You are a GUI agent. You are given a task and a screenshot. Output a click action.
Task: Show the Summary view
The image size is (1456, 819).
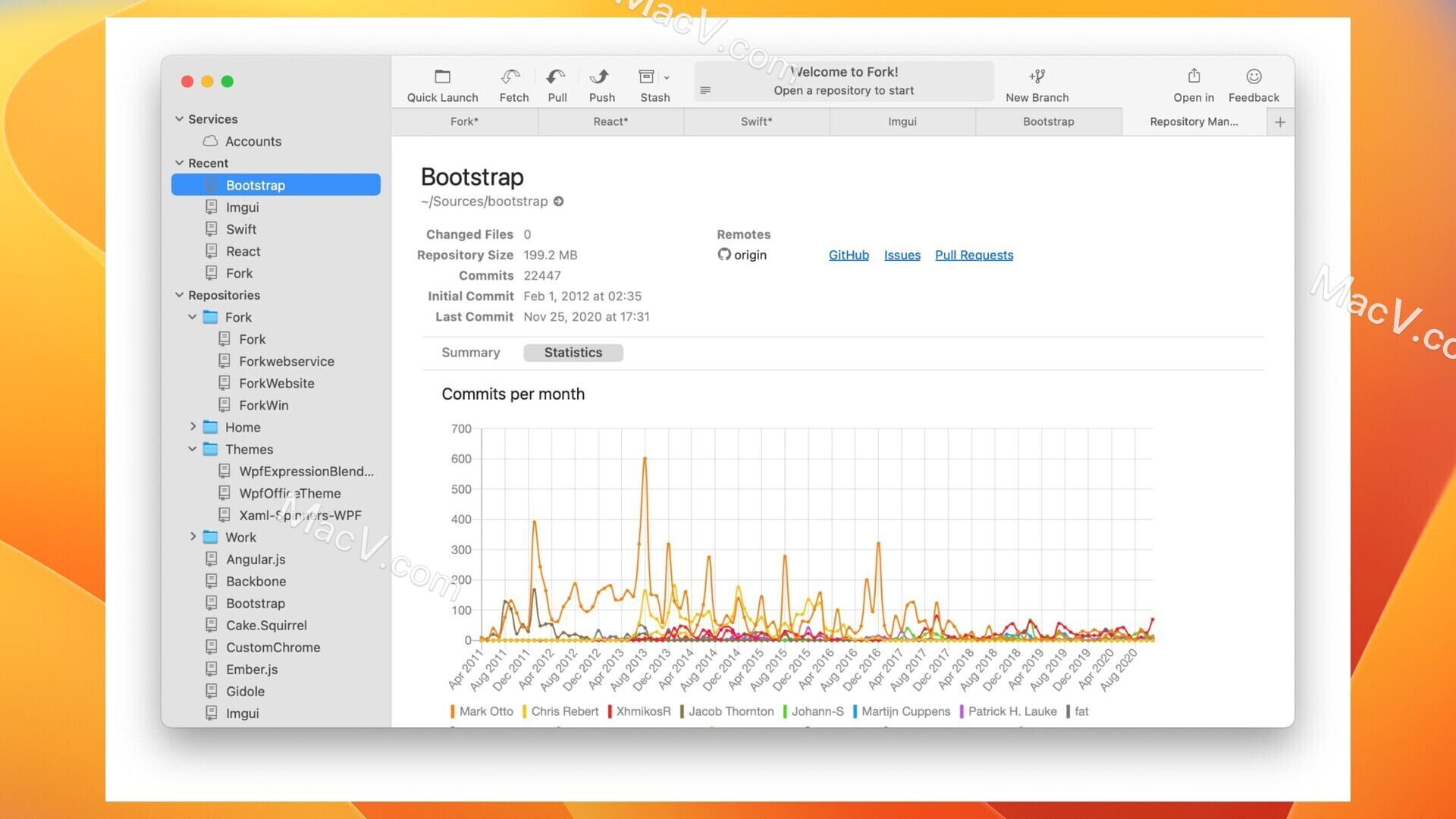pyautogui.click(x=470, y=353)
